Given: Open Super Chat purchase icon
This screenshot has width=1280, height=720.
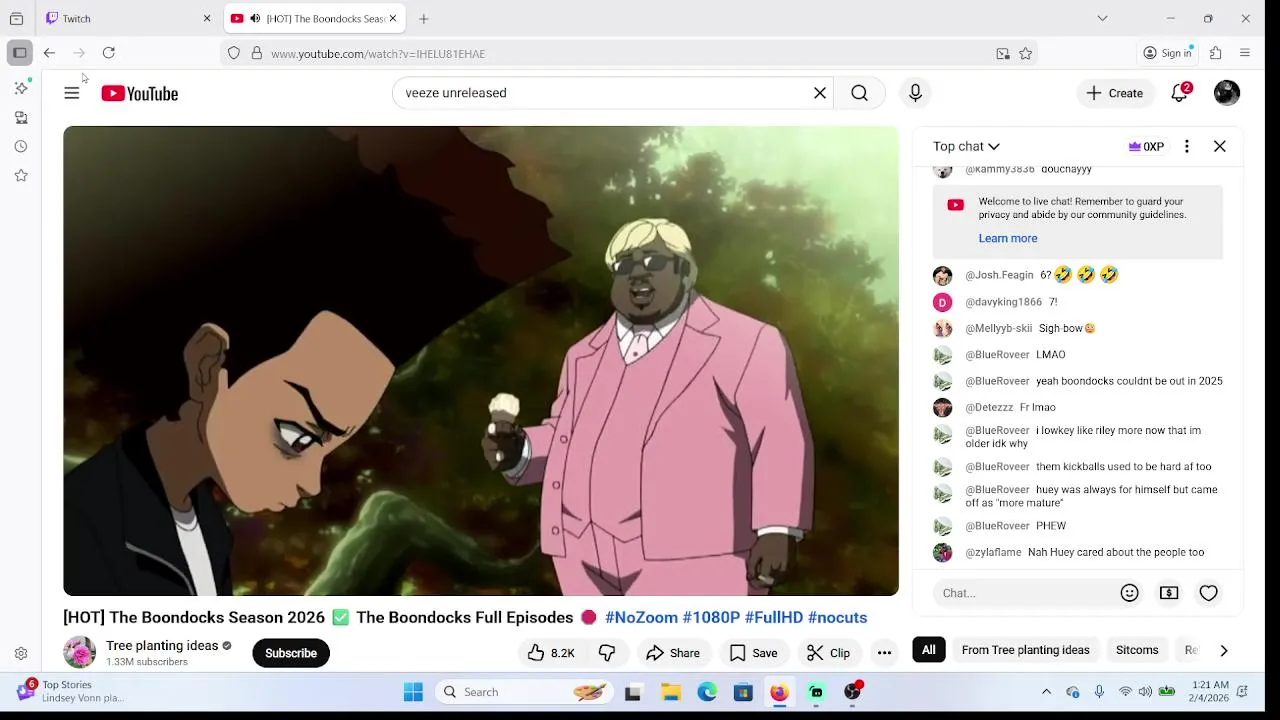Looking at the screenshot, I should point(1169,593).
